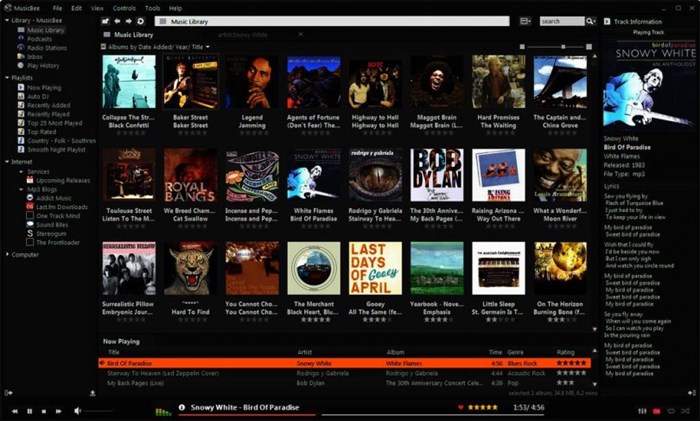Collapse the Playlists tree section
The image size is (700, 421).
pos(7,78)
